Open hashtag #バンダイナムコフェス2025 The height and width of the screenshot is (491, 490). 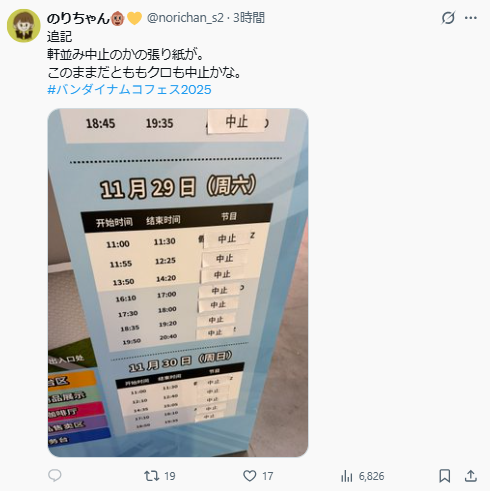pos(129,90)
